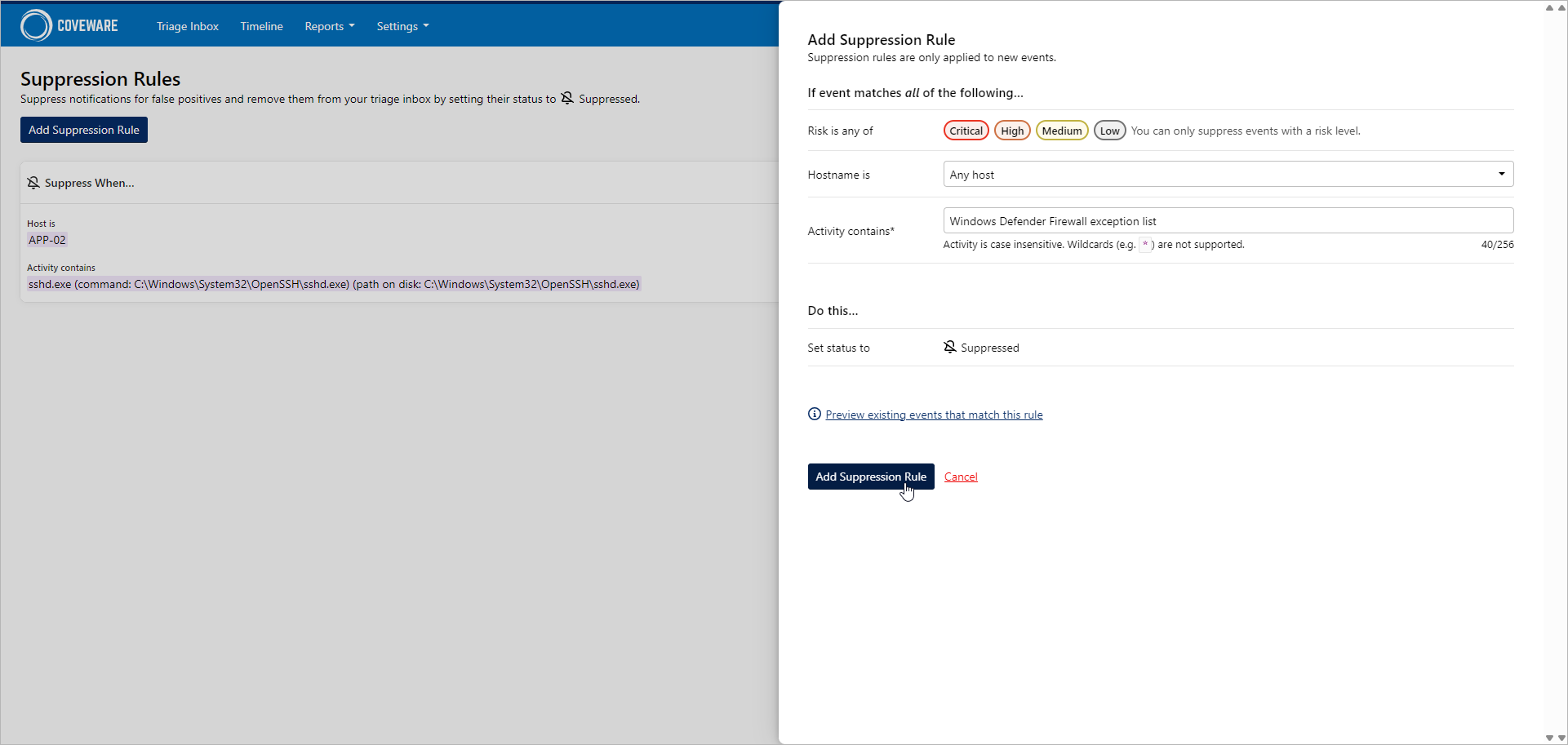Toggle the High risk level chip
Viewport: 1568px width, 745px height.
click(1012, 131)
